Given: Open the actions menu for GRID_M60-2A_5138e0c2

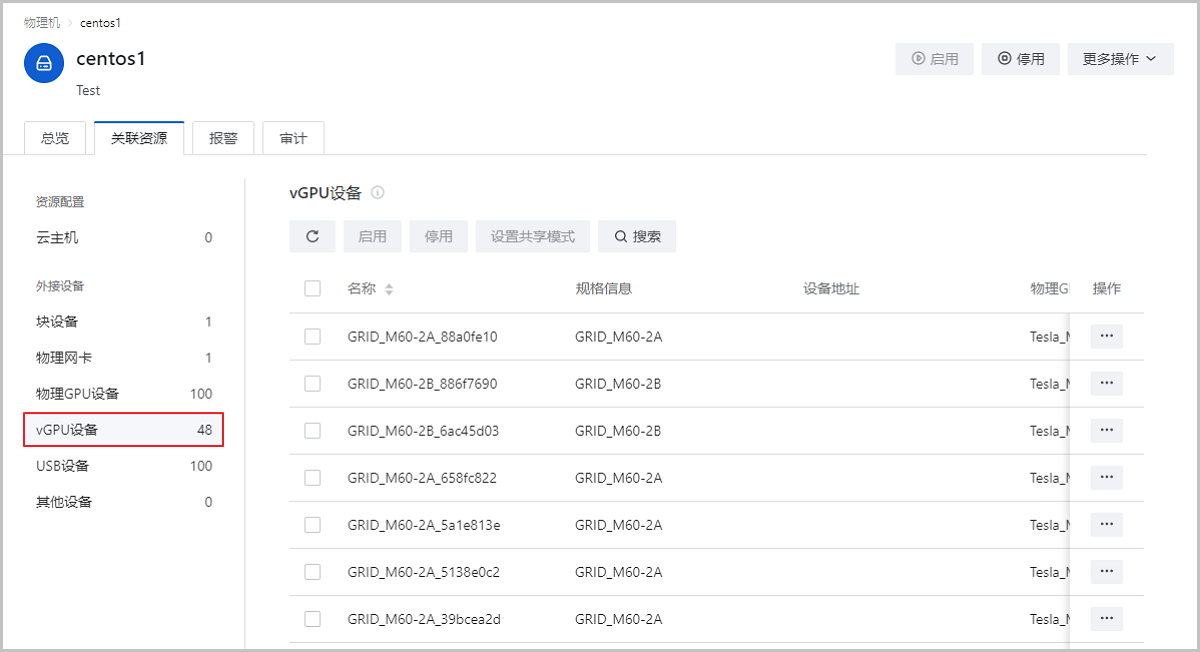Looking at the screenshot, I should pos(1106,571).
